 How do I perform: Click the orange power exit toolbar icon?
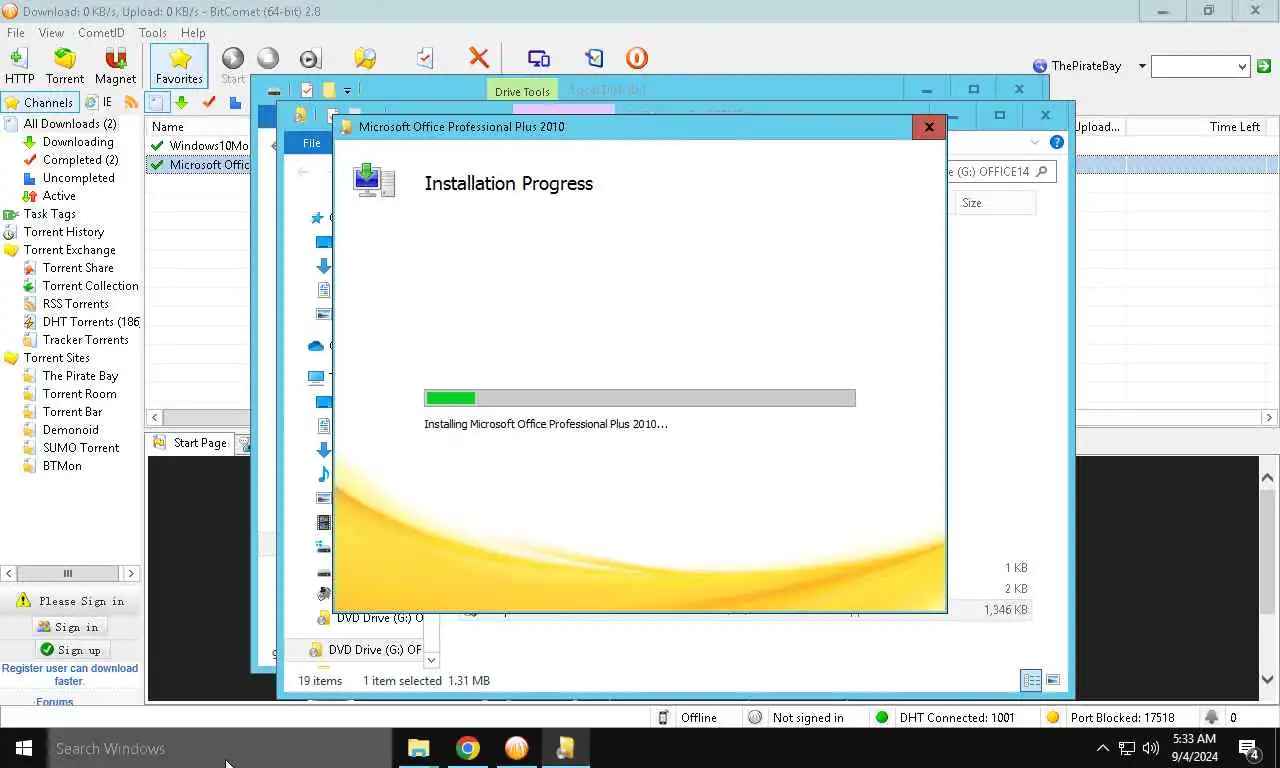pyautogui.click(x=636, y=59)
